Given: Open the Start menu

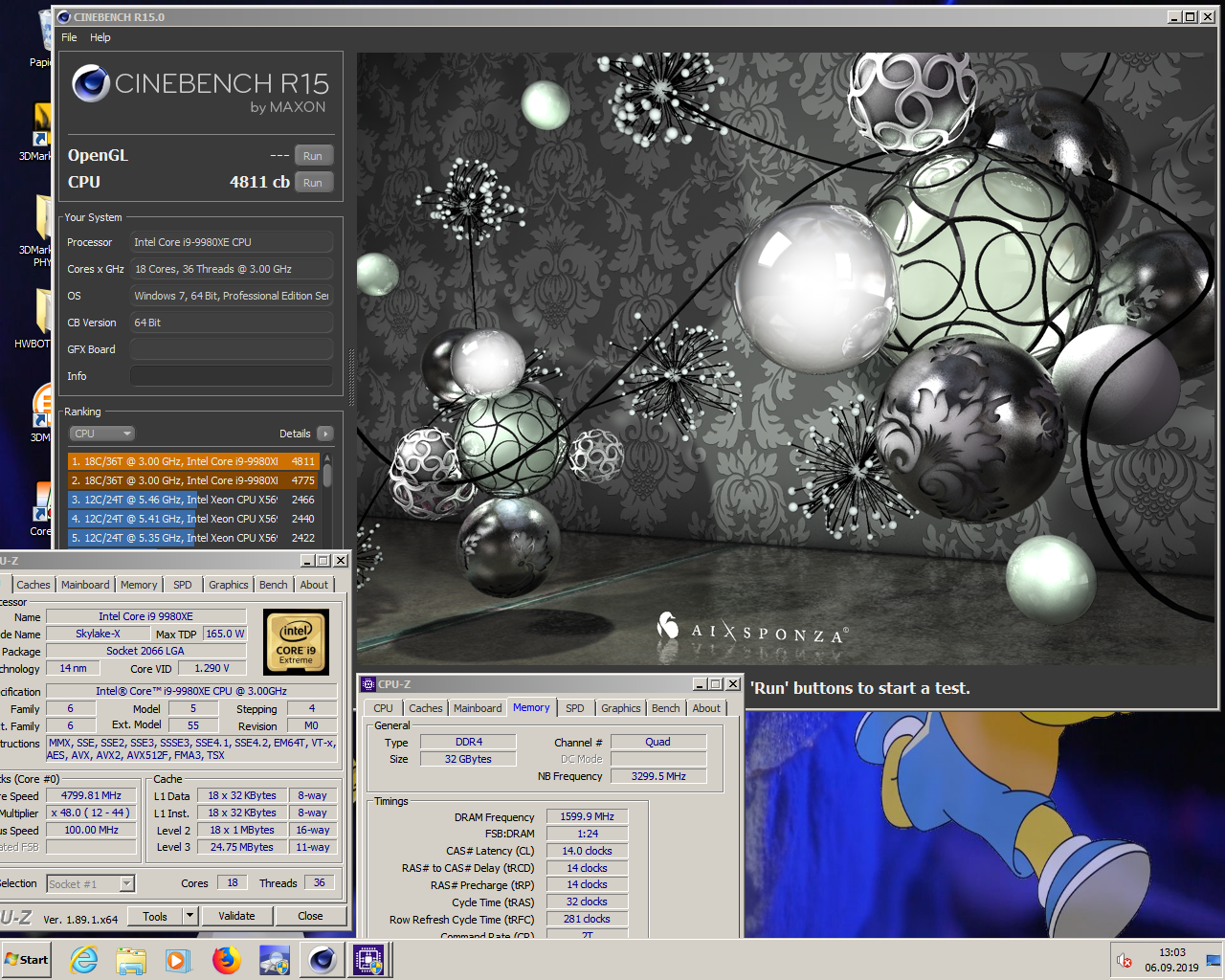Looking at the screenshot, I should pos(27,960).
